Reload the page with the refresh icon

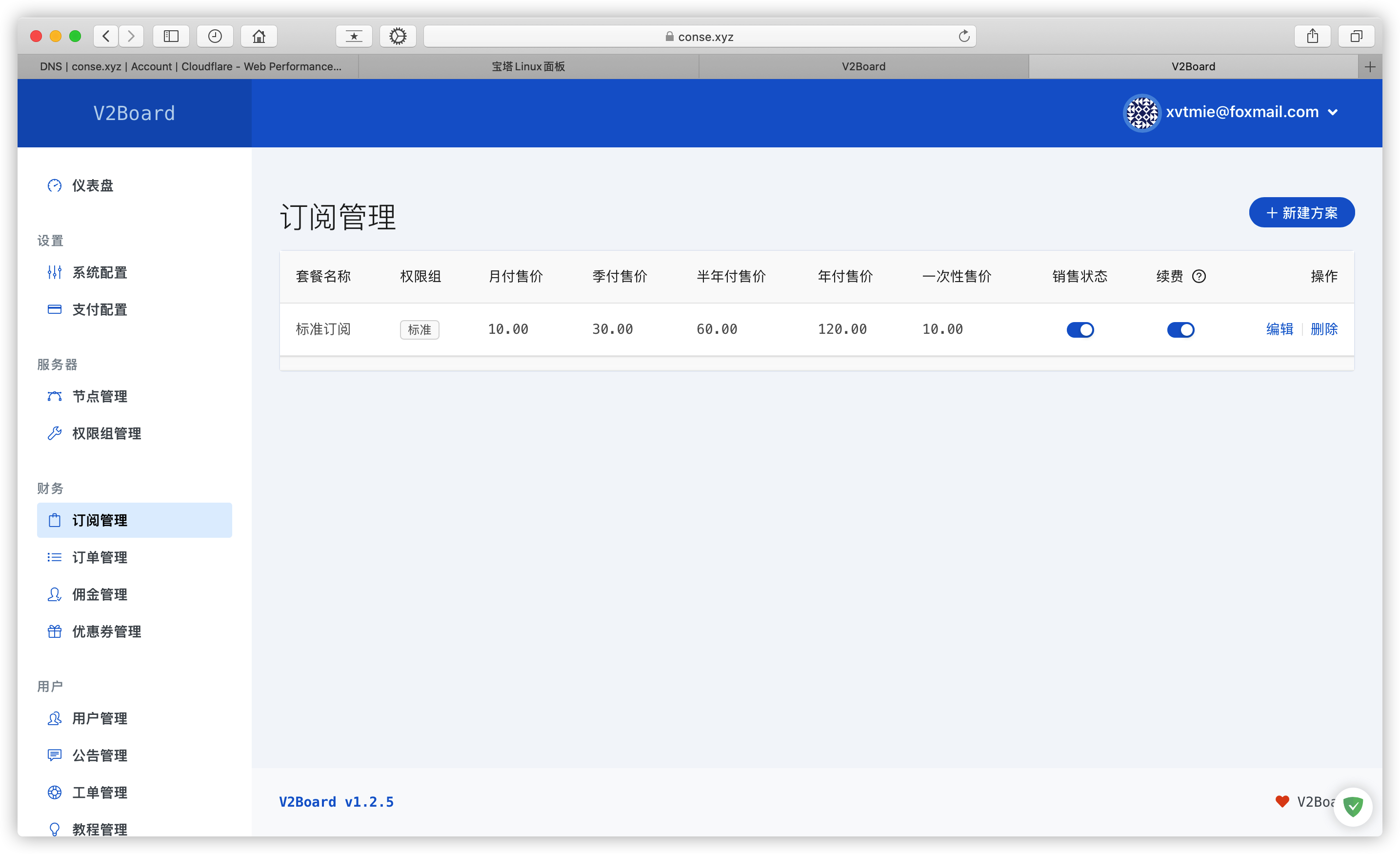pyautogui.click(x=964, y=37)
